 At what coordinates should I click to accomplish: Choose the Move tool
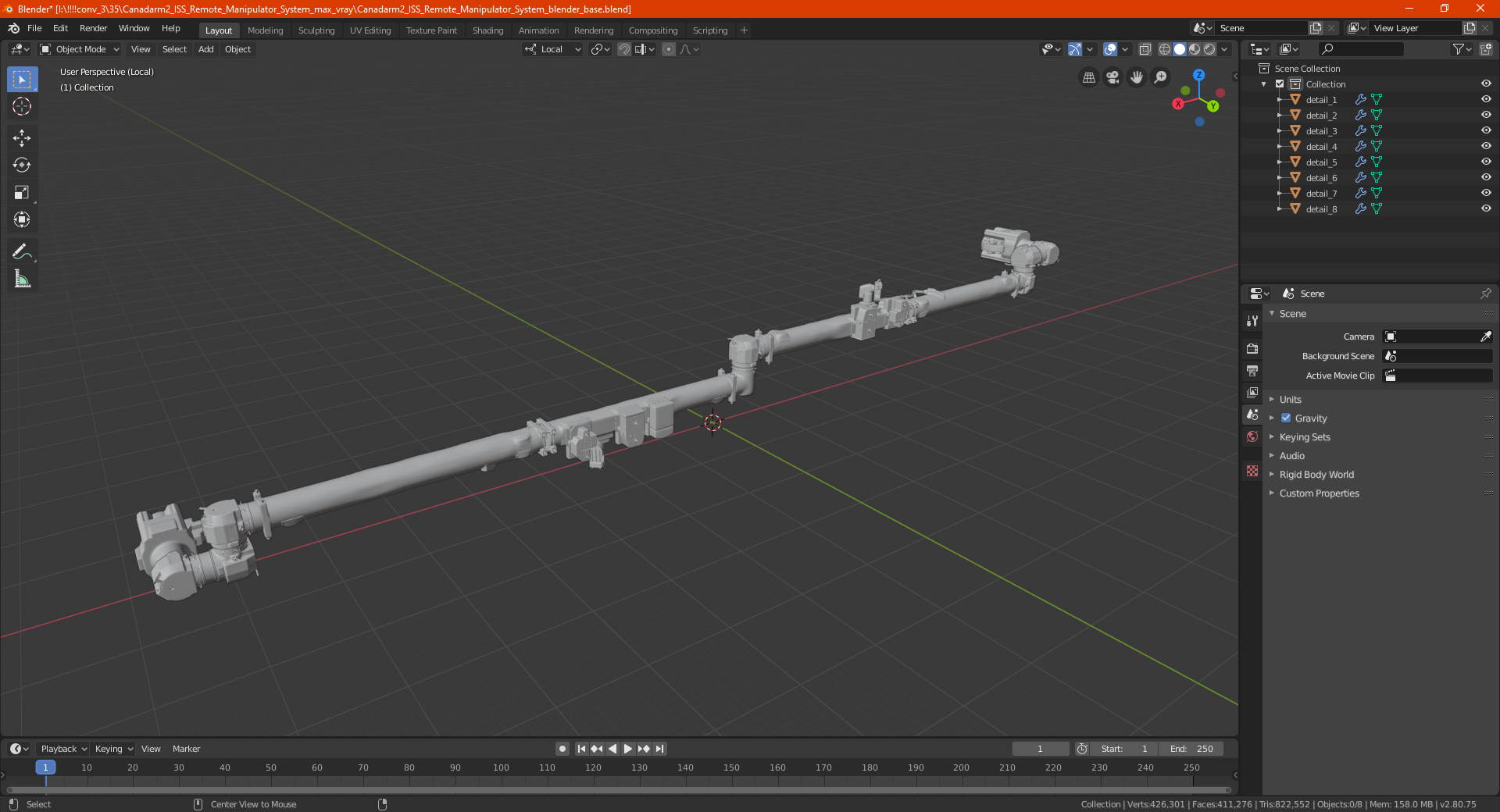pyautogui.click(x=22, y=138)
